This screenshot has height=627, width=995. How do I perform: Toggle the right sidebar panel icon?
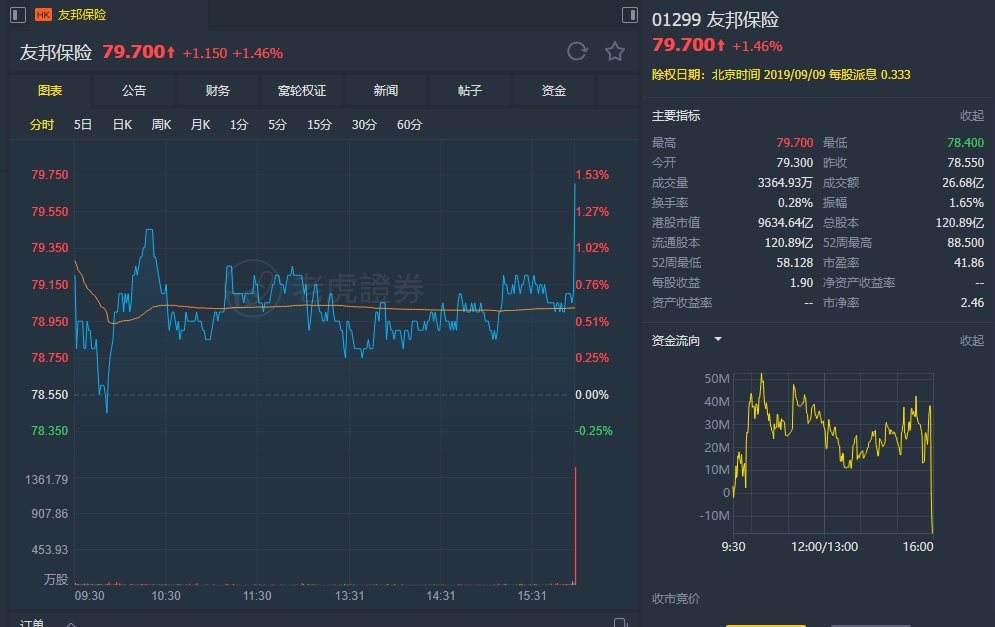[629, 15]
